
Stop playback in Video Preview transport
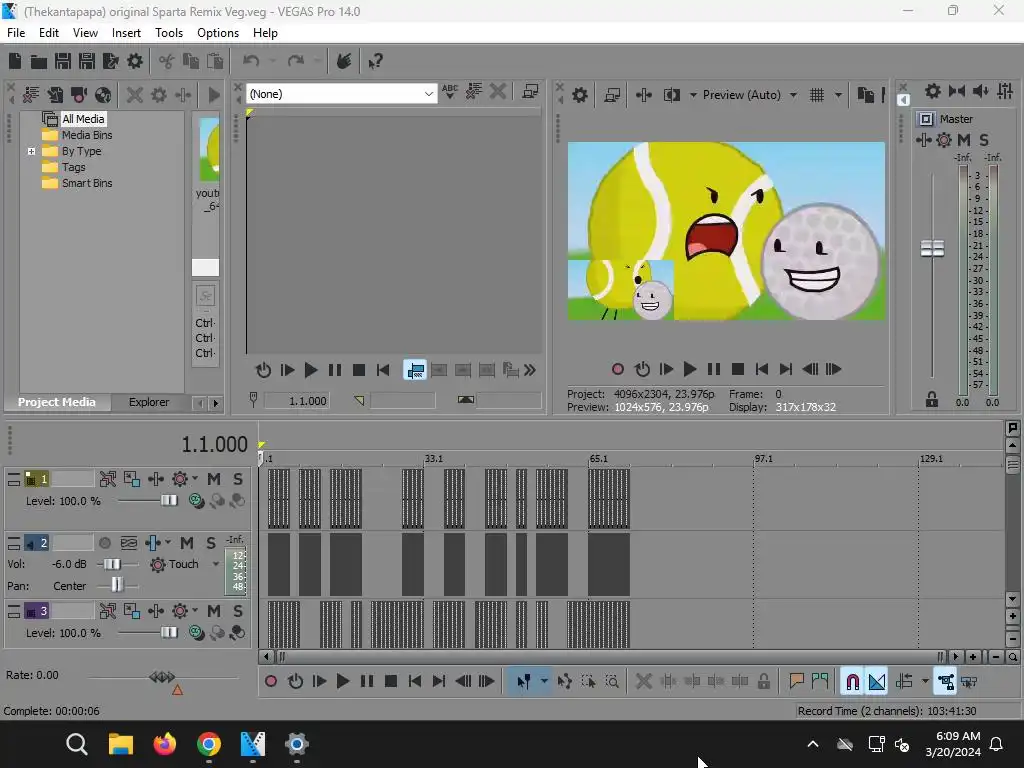[x=738, y=370]
